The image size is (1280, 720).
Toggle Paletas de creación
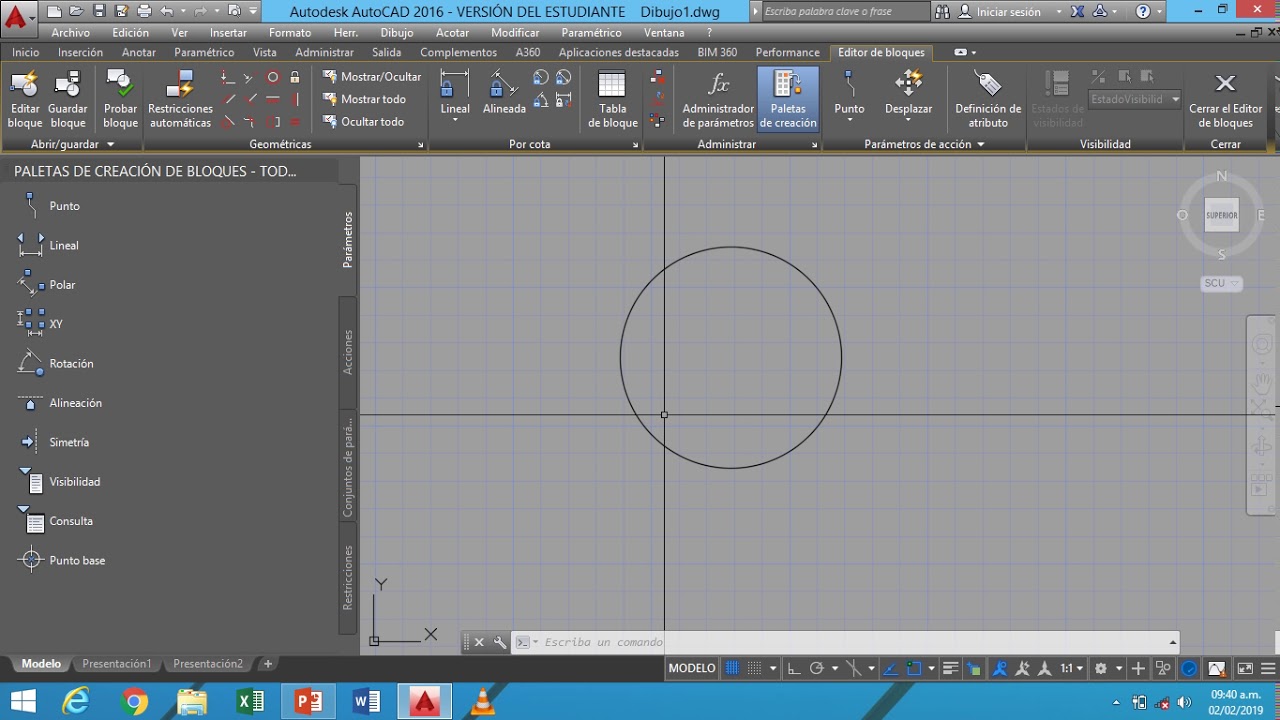[788, 100]
